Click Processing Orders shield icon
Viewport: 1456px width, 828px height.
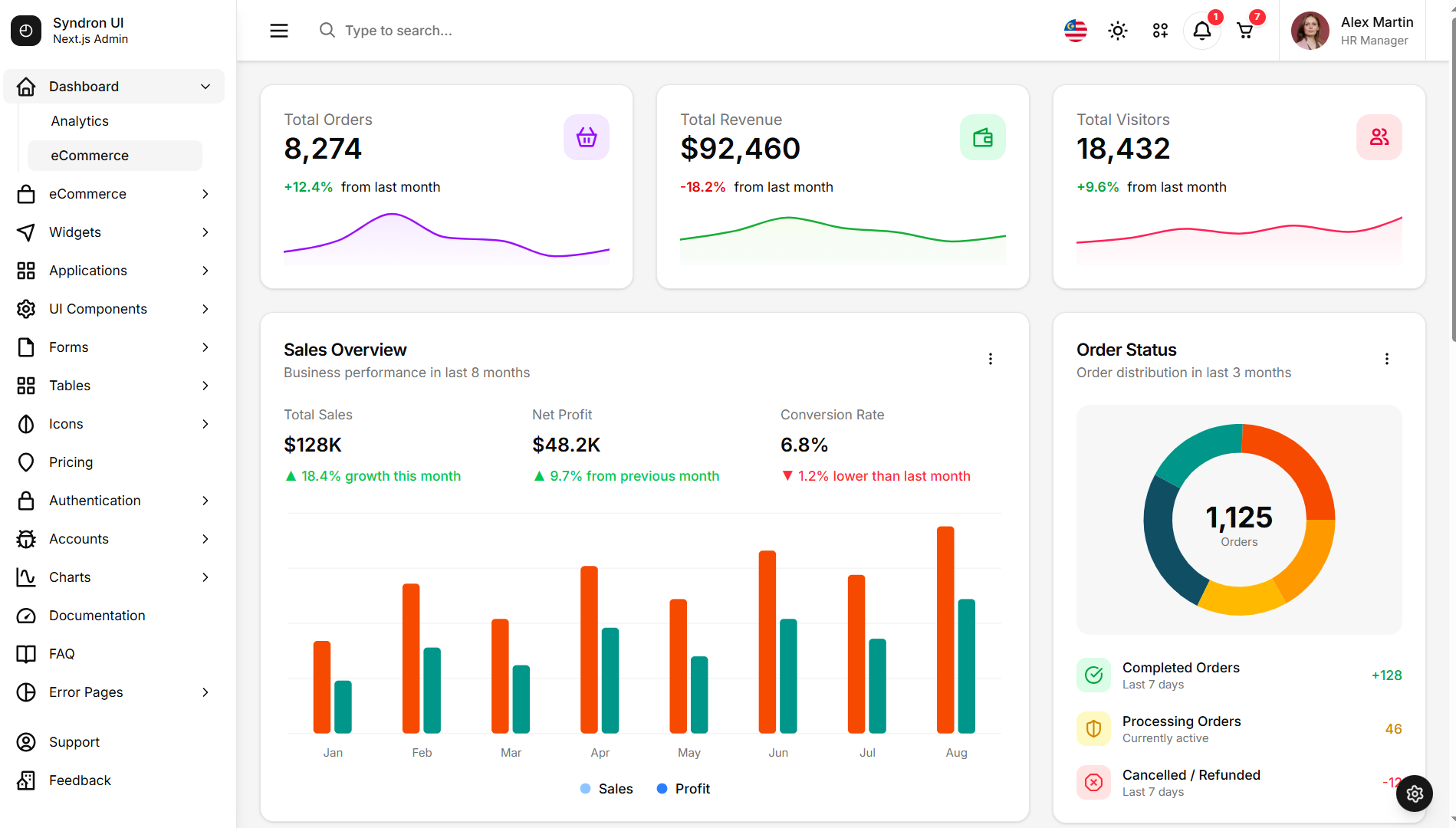[1093, 729]
